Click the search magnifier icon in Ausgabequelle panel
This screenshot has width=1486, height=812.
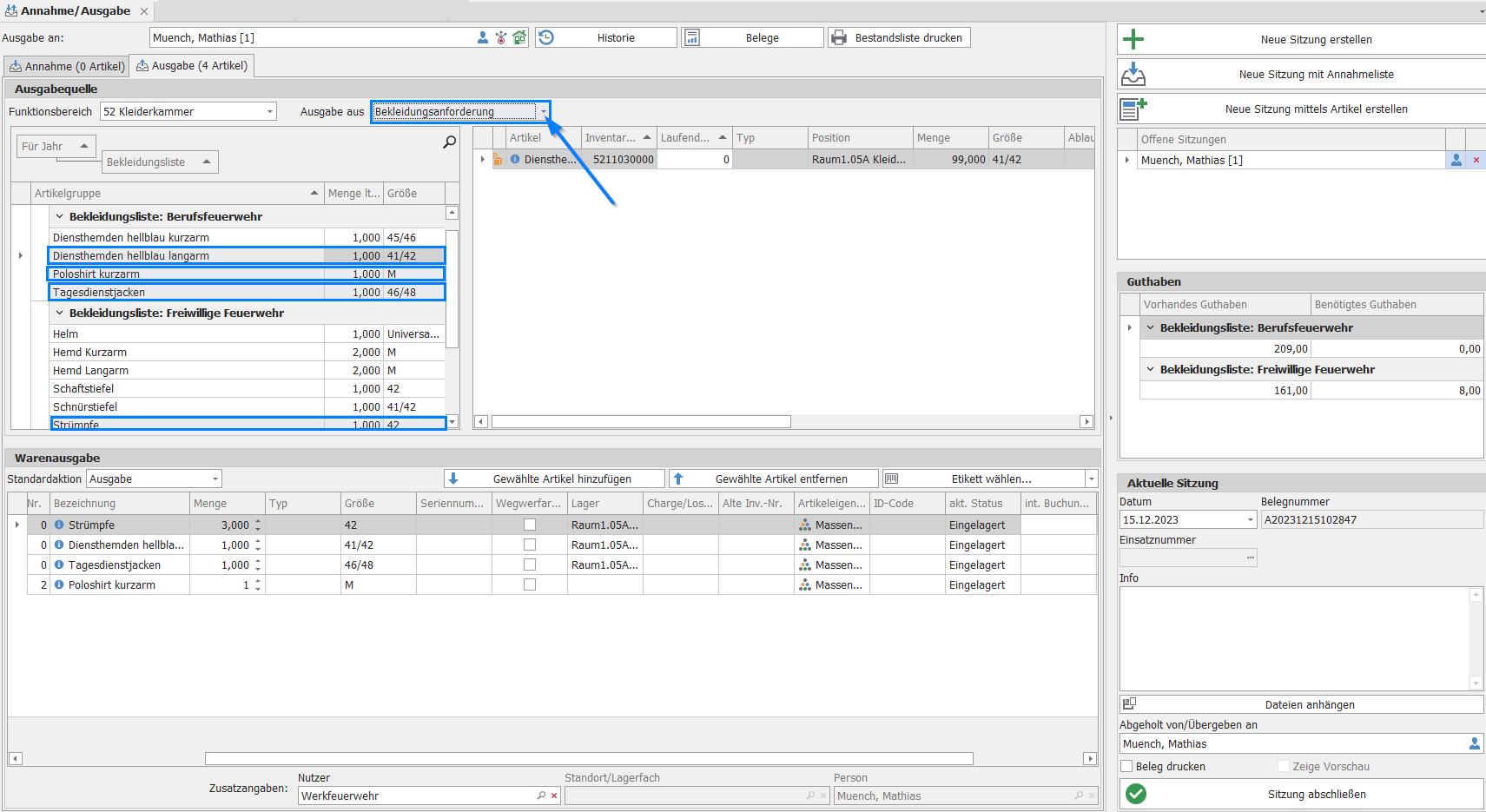click(x=449, y=142)
